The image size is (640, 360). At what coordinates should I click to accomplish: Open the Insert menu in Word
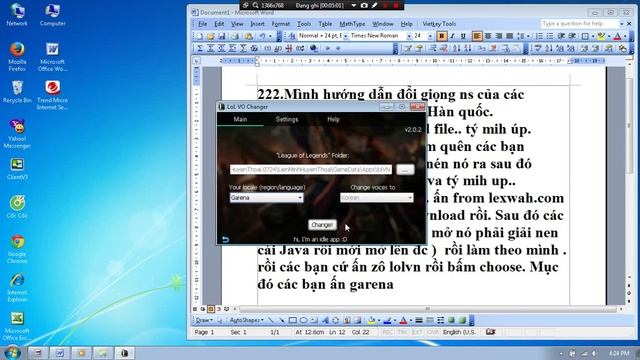point(257,24)
